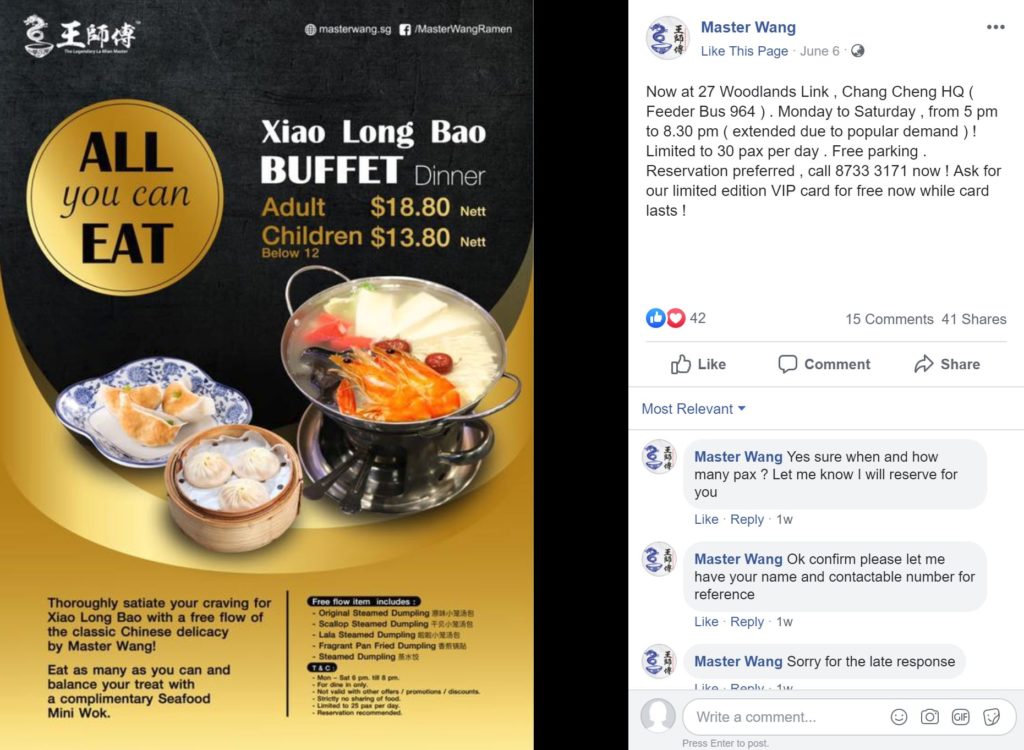
Task: Share the post using Share button
Action: (x=947, y=364)
